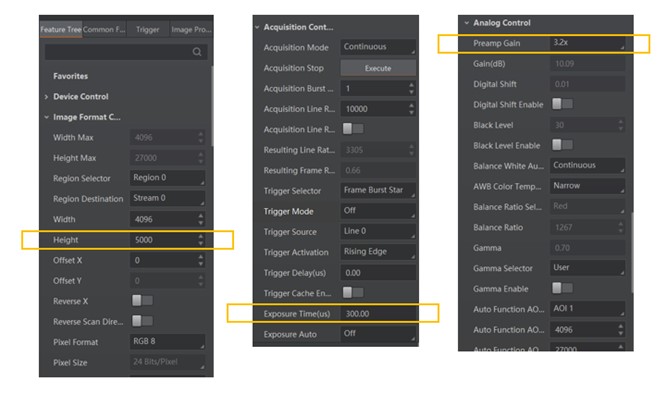Click the Width stepper arrows
This screenshot has height=394, width=667.
(x=201, y=219)
